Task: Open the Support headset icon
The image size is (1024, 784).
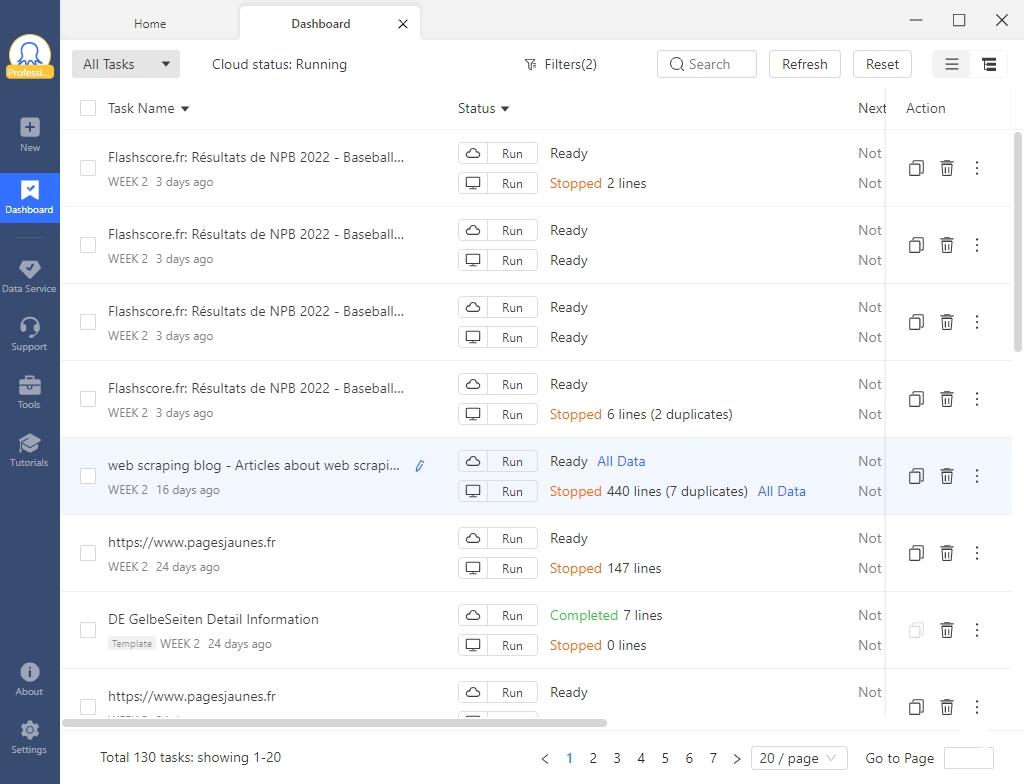Action: click(29, 334)
